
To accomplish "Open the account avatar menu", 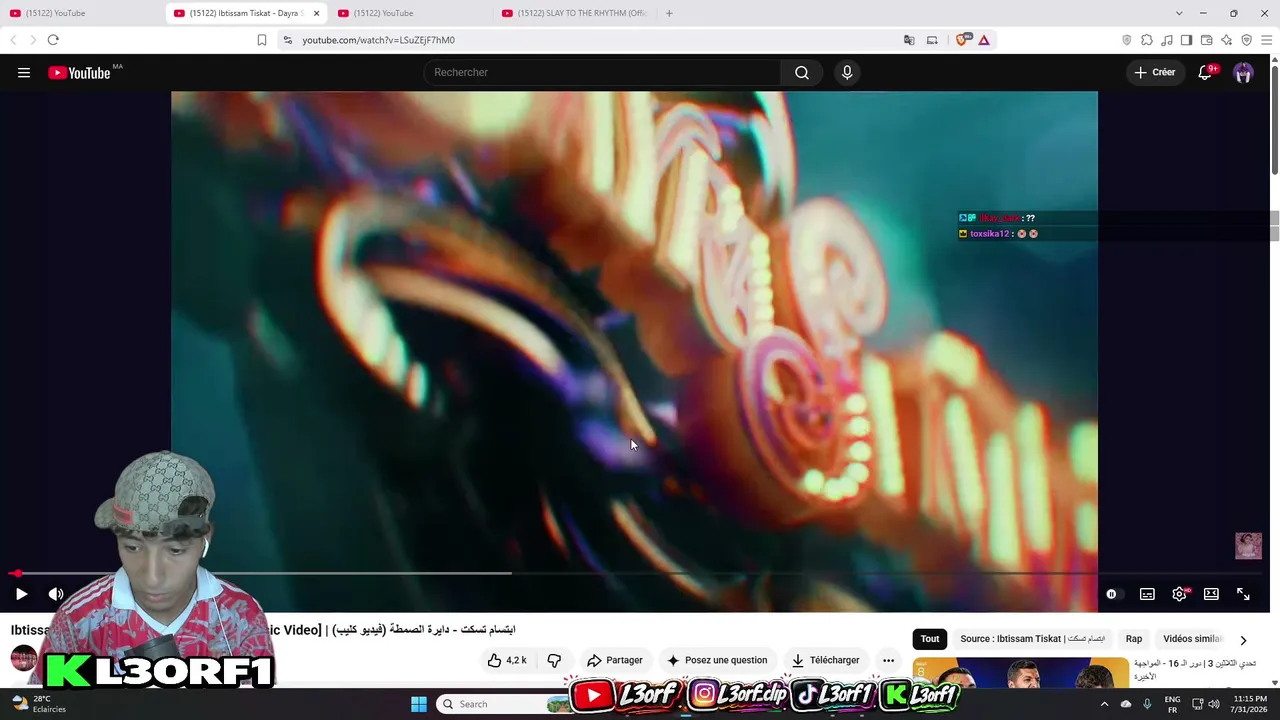I will (x=1243, y=72).
